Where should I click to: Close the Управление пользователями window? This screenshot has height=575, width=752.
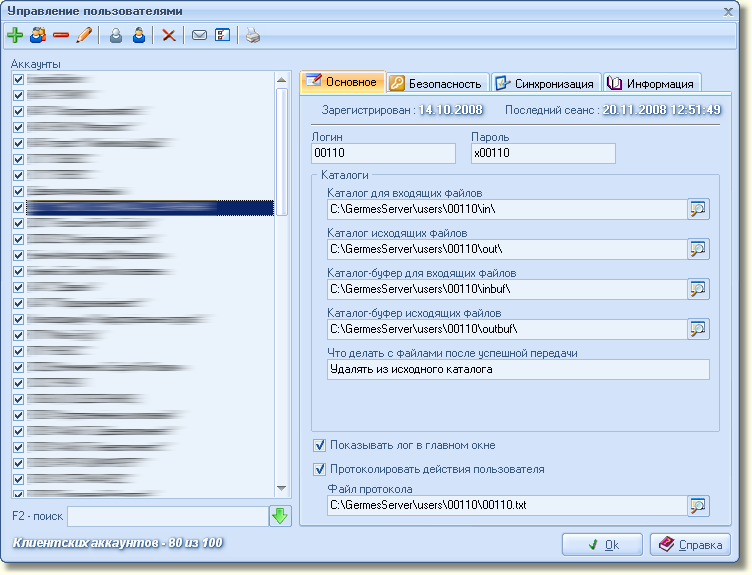click(728, 12)
